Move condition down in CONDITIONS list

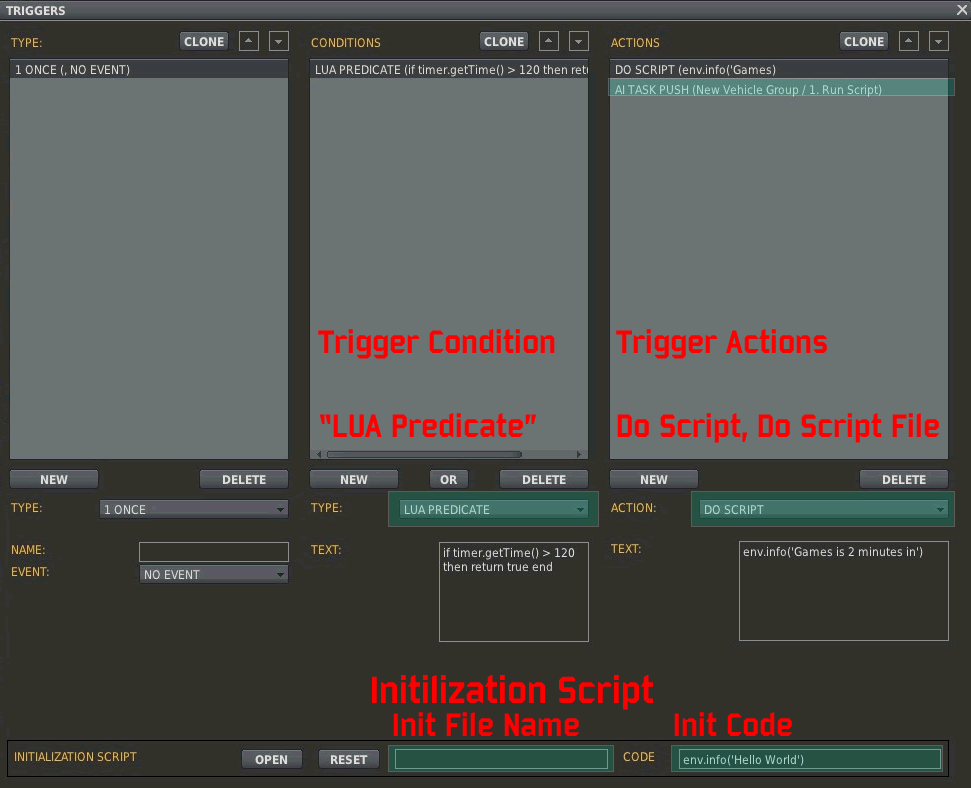click(x=578, y=42)
